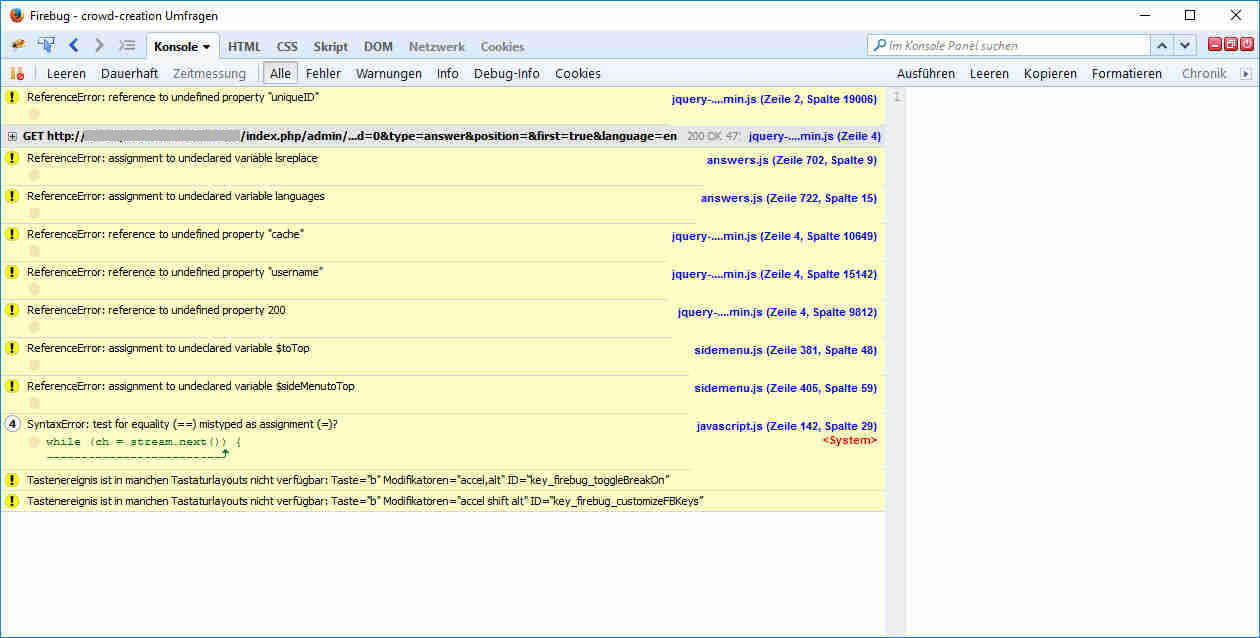Click in the command editor text area
This screenshot has width=1260, height=638.
(x=1080, y=300)
